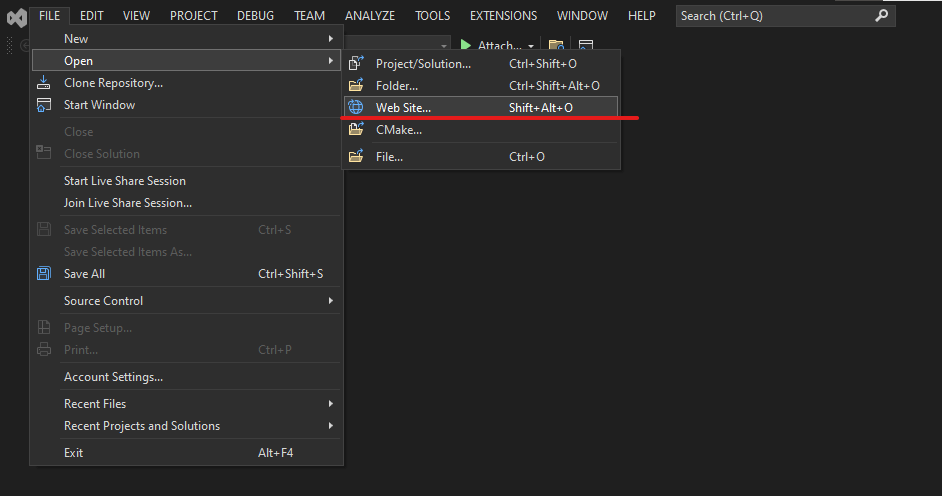Screen dimensions: 942x496
Task: Open the TOOLS menu
Action: pos(433,16)
